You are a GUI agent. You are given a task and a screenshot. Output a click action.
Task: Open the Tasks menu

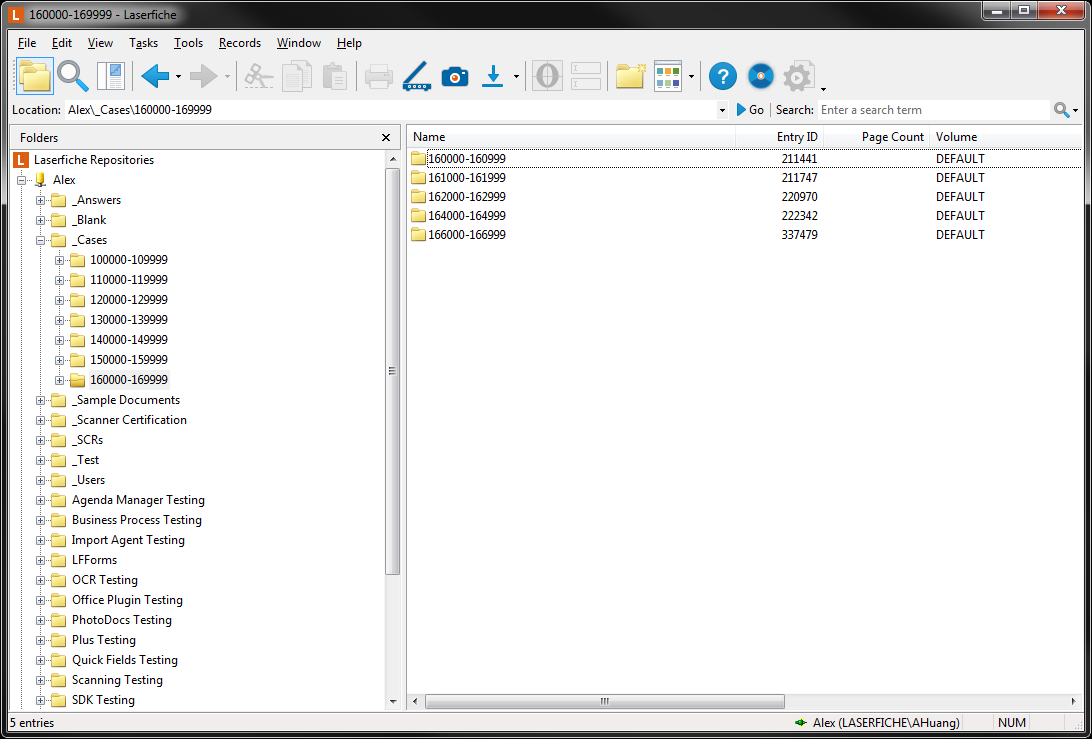pos(143,43)
